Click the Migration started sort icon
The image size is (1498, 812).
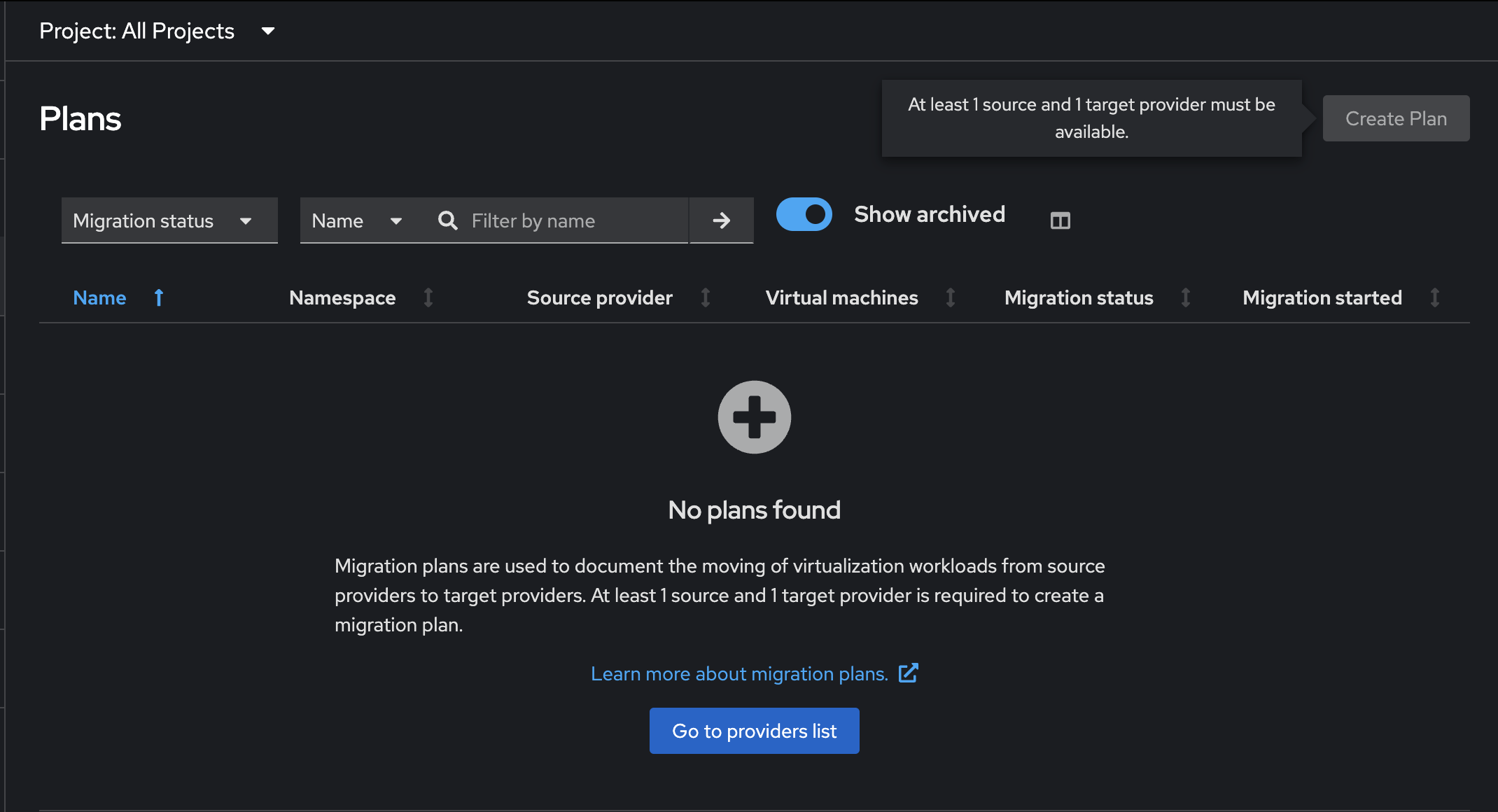click(1434, 297)
